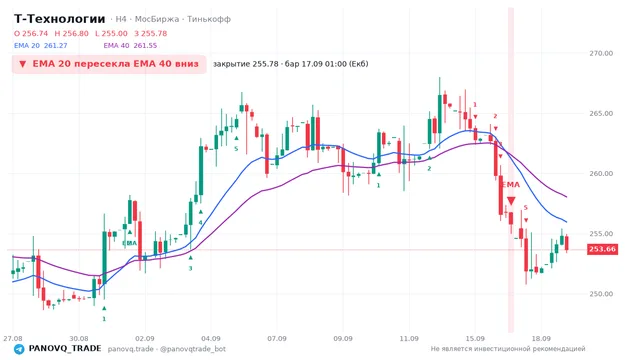This screenshot has height=360, width=640.
Task: Click the 11.09 date axis label
Action: coord(409,338)
